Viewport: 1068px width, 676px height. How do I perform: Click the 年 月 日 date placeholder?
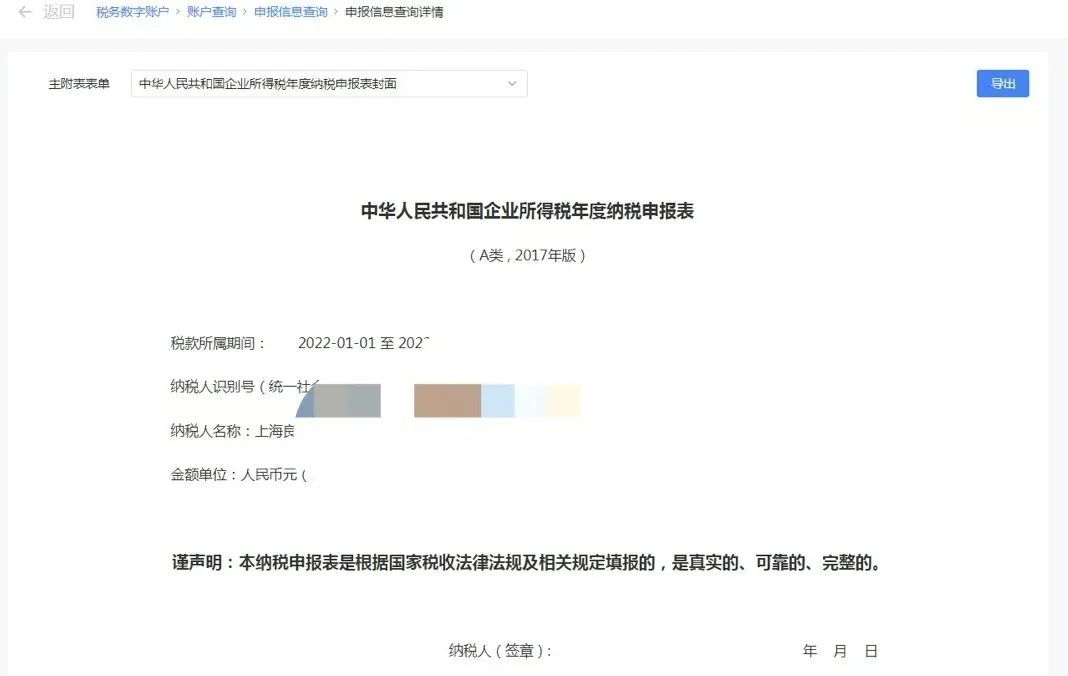[x=840, y=651]
